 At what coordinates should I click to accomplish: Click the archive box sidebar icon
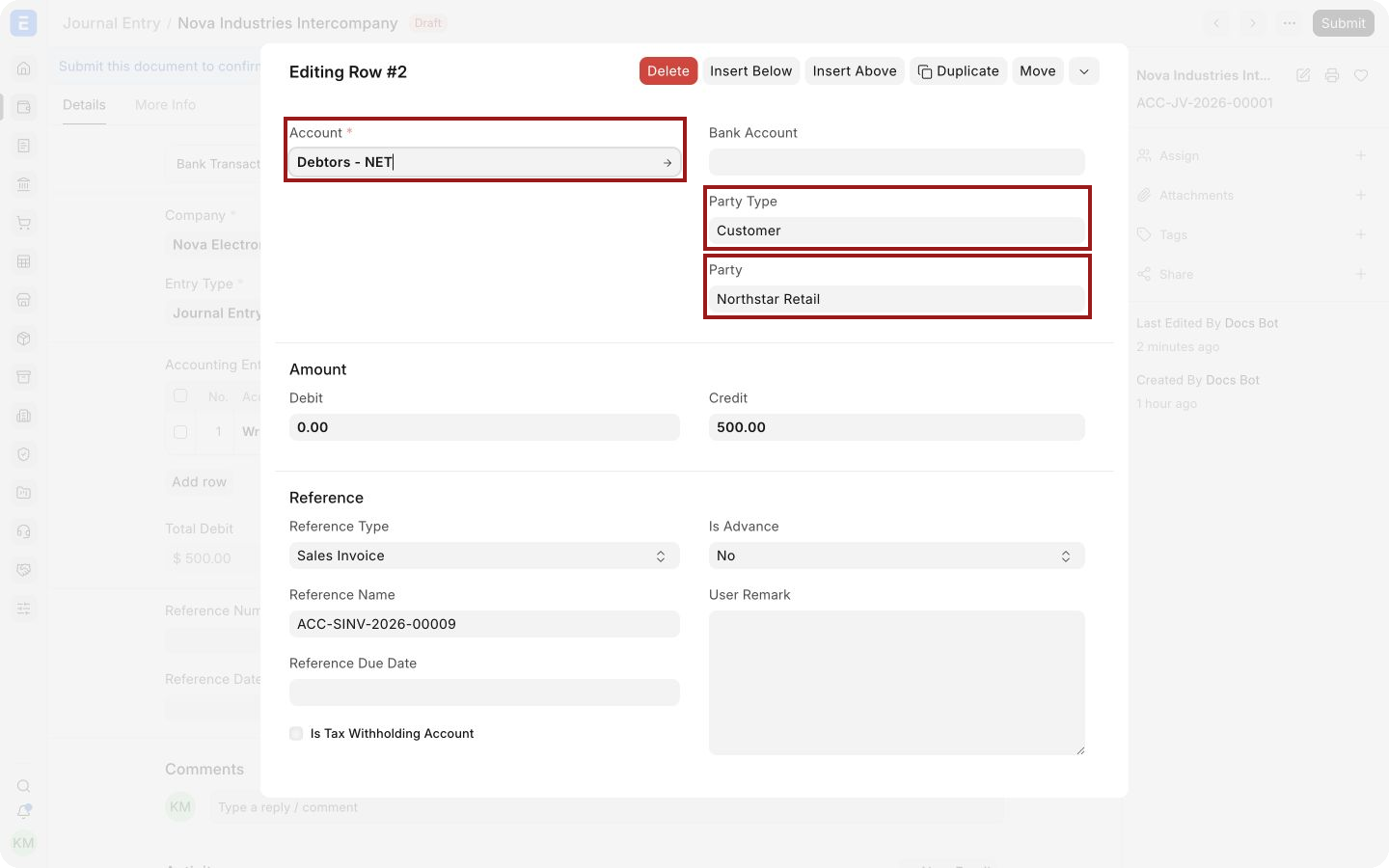coord(24,377)
